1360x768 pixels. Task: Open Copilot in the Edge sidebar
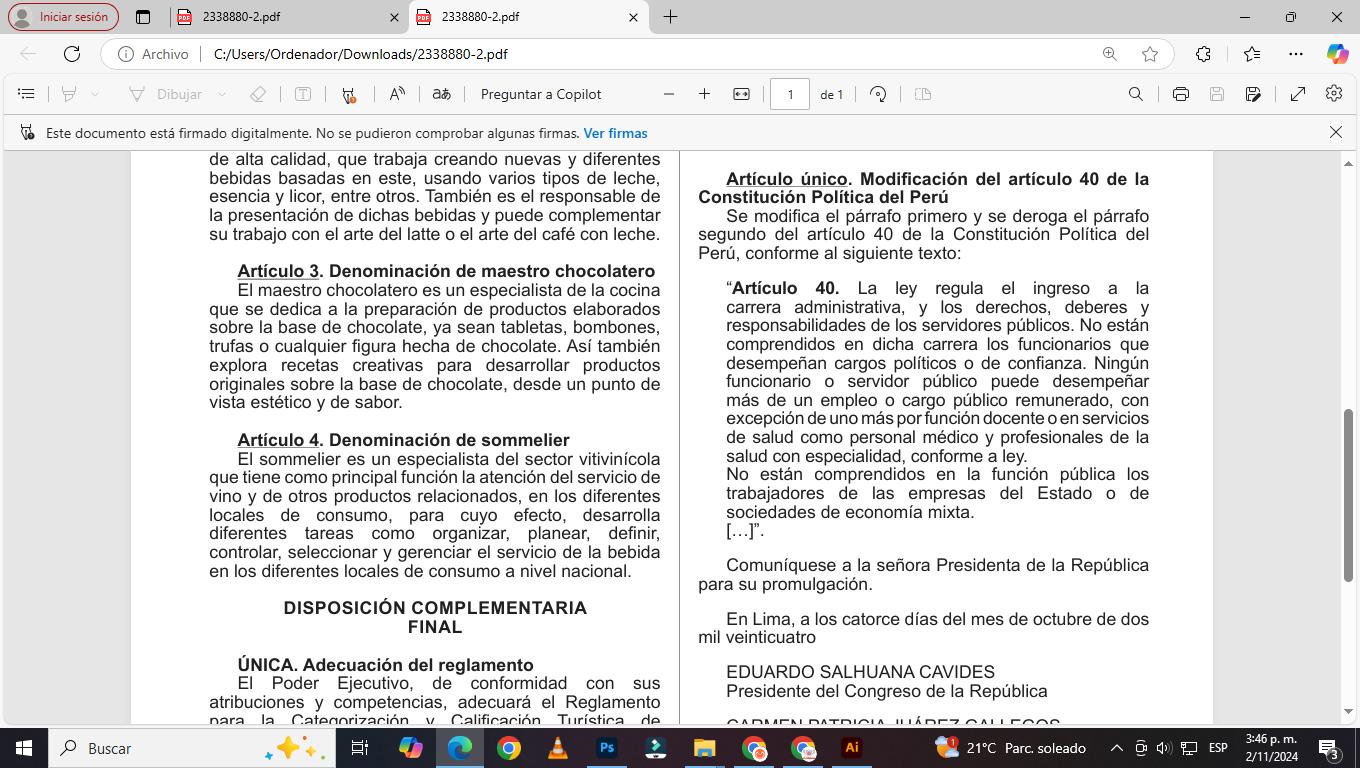[x=1337, y=54]
